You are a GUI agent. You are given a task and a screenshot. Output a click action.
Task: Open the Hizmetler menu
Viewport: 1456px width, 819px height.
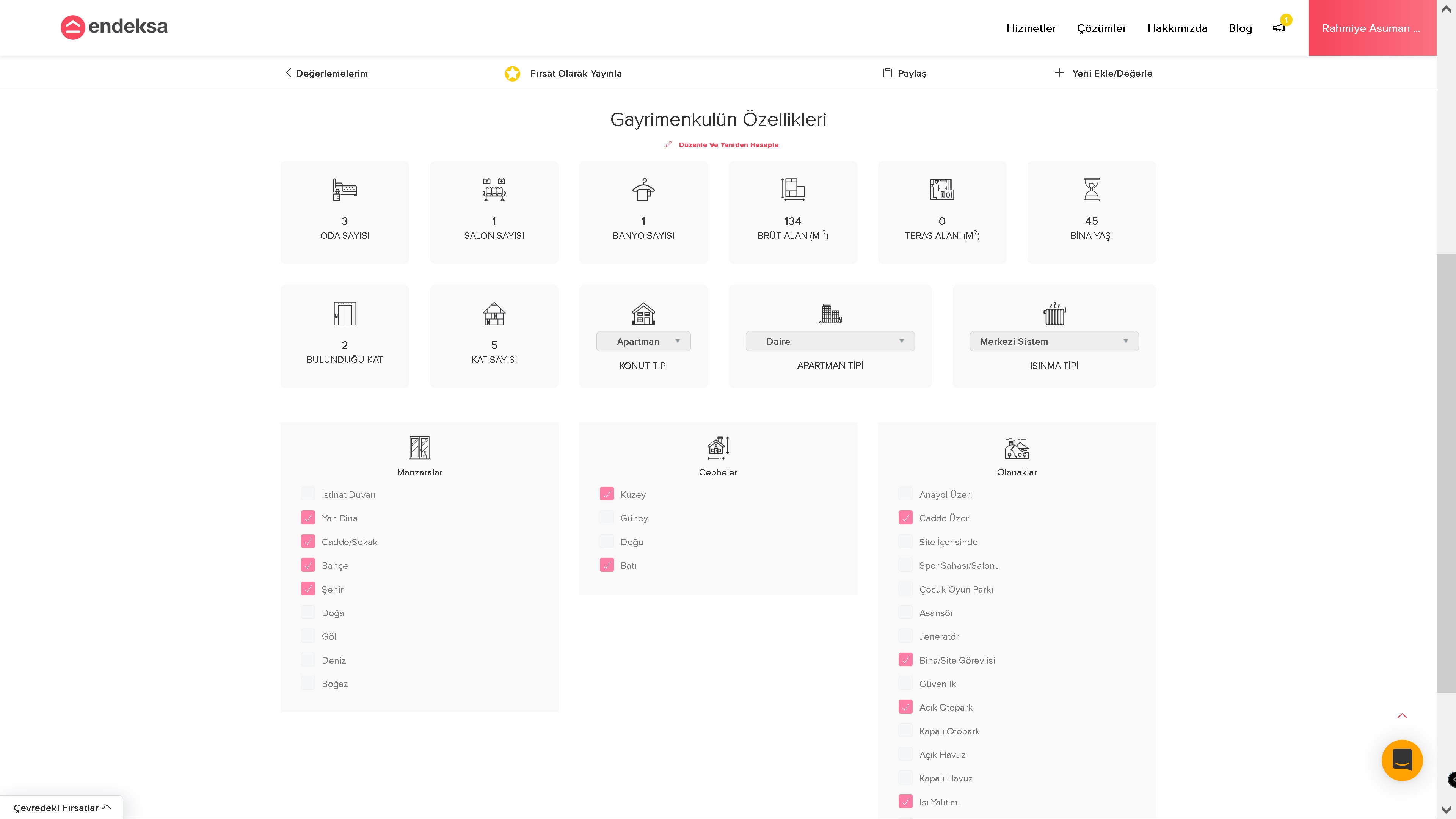[1031, 28]
